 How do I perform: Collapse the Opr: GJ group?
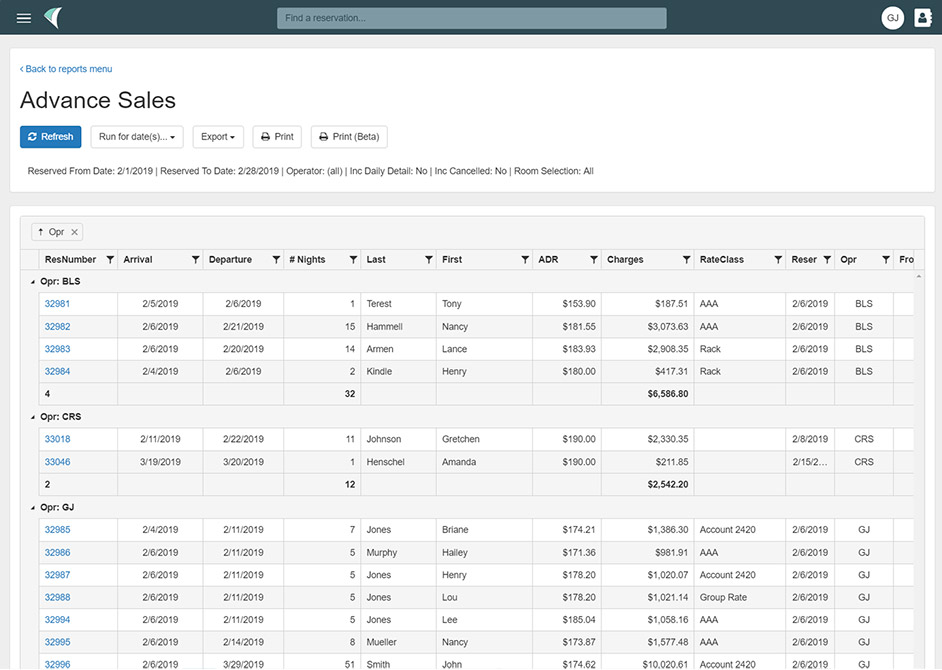[x=32, y=508]
